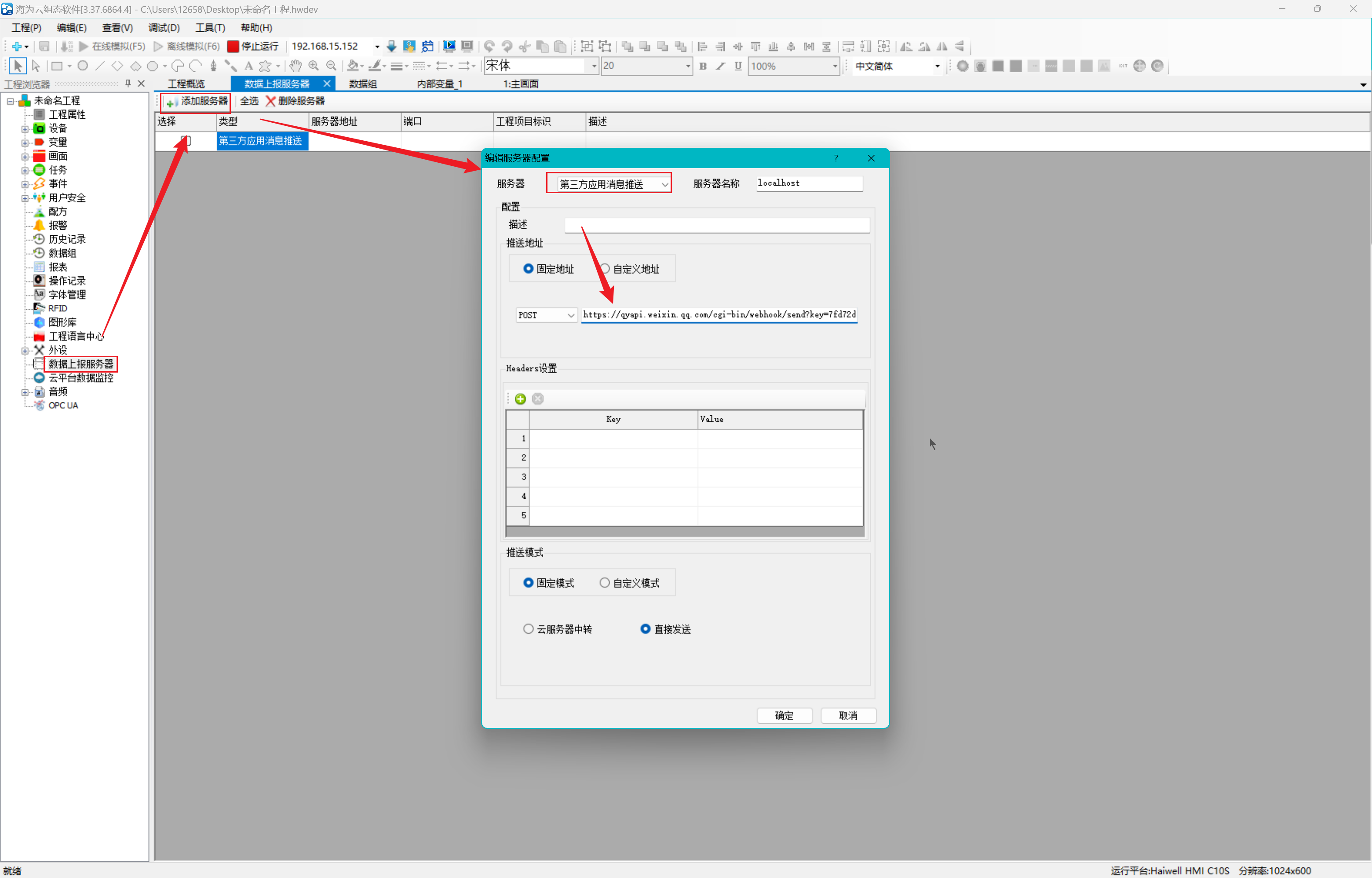
Task: Open the 工程(P) menu
Action: [26, 27]
